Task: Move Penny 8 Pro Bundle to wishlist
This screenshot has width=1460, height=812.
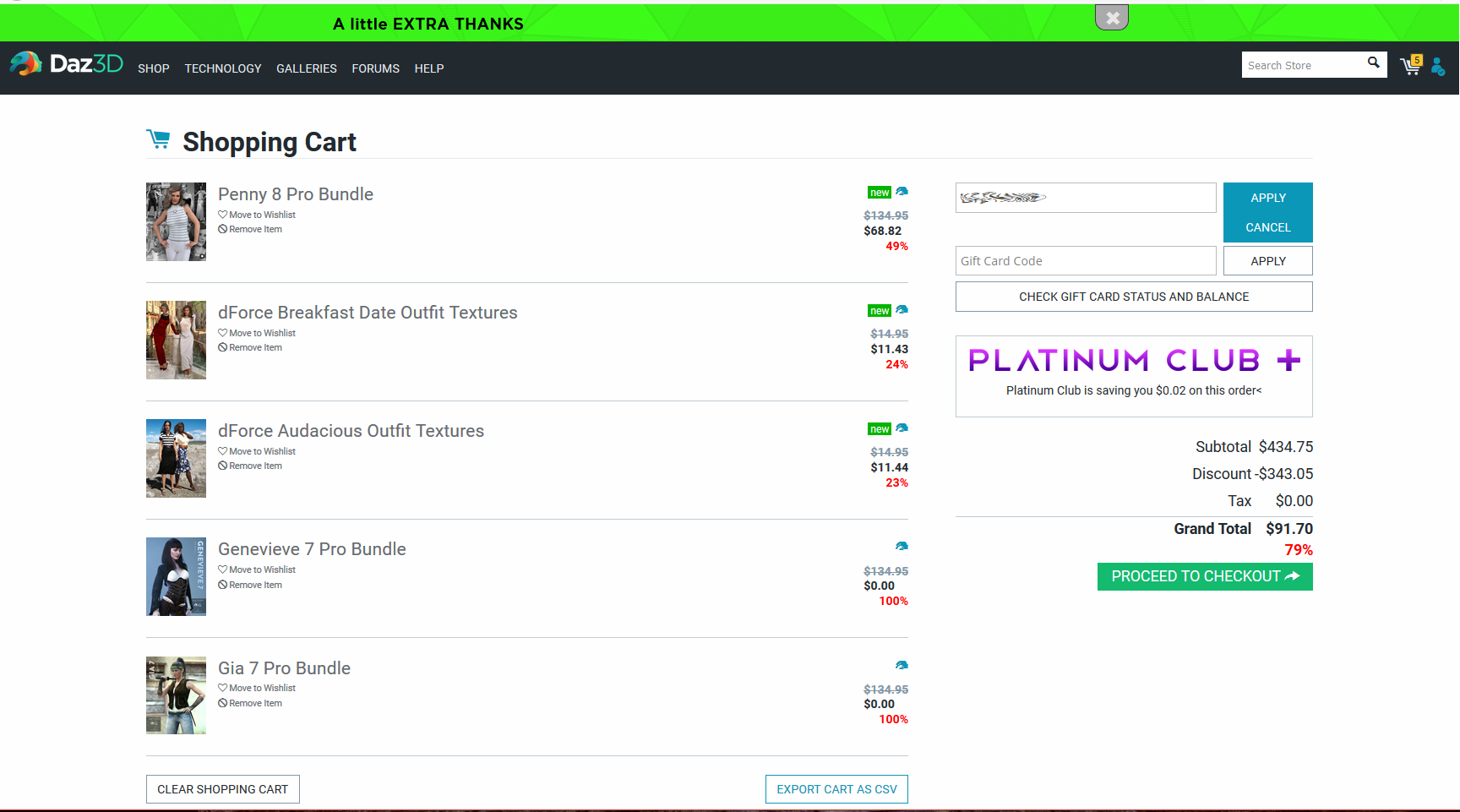Action: 257,215
